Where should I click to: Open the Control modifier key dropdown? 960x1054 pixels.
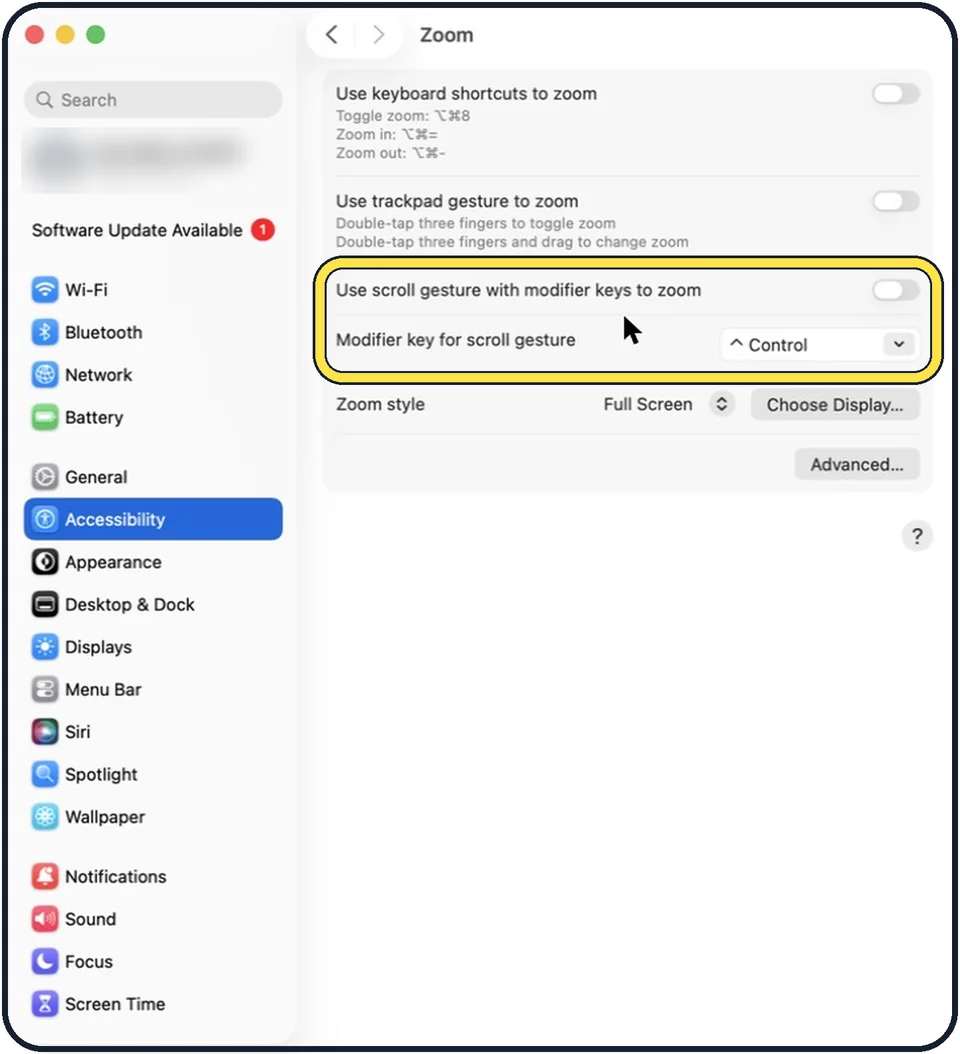coord(819,345)
